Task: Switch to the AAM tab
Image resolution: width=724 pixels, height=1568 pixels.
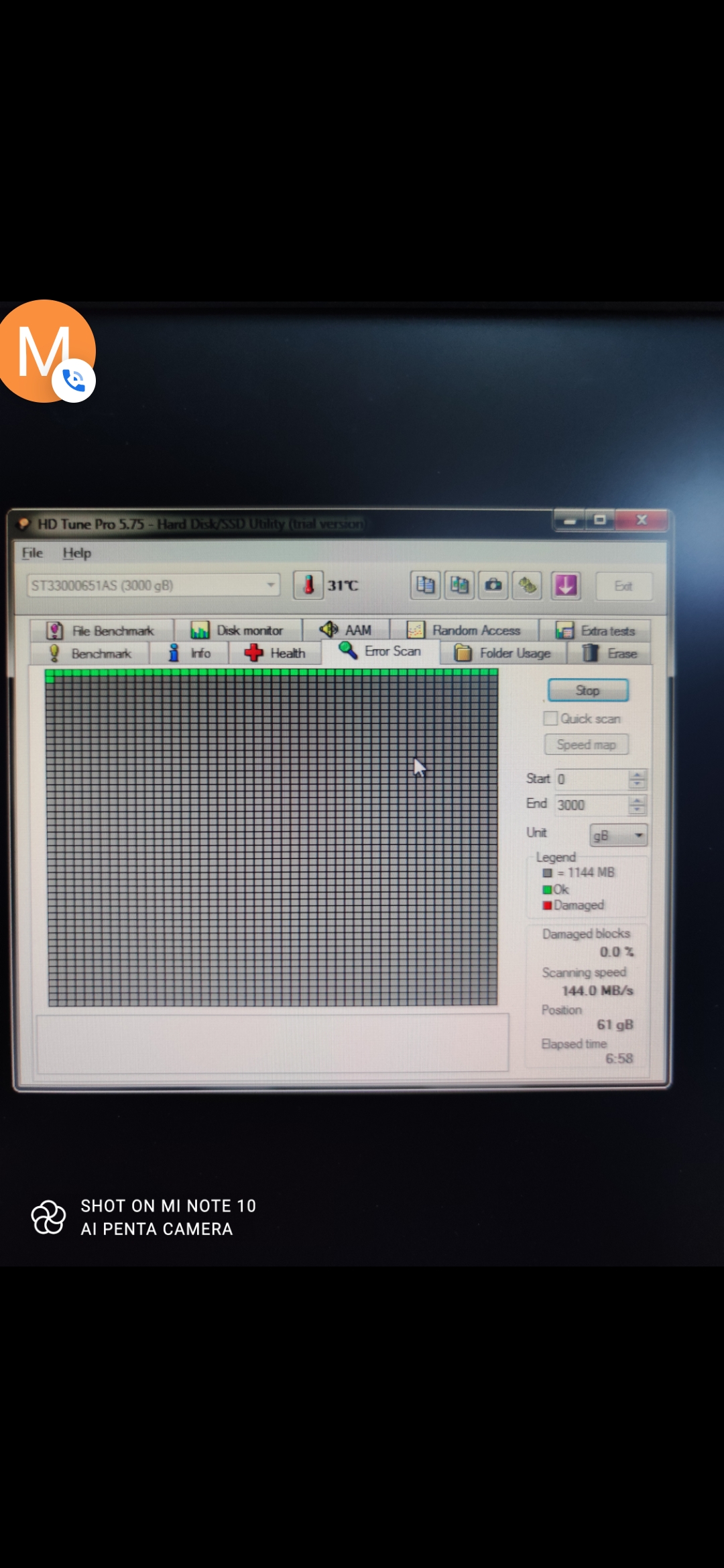Action: point(346,630)
